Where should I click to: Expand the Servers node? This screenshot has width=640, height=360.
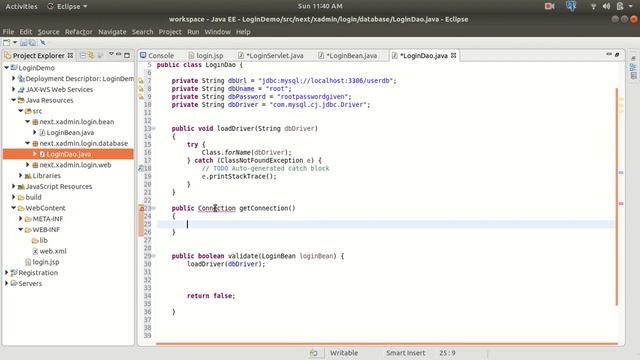[x=7, y=283]
